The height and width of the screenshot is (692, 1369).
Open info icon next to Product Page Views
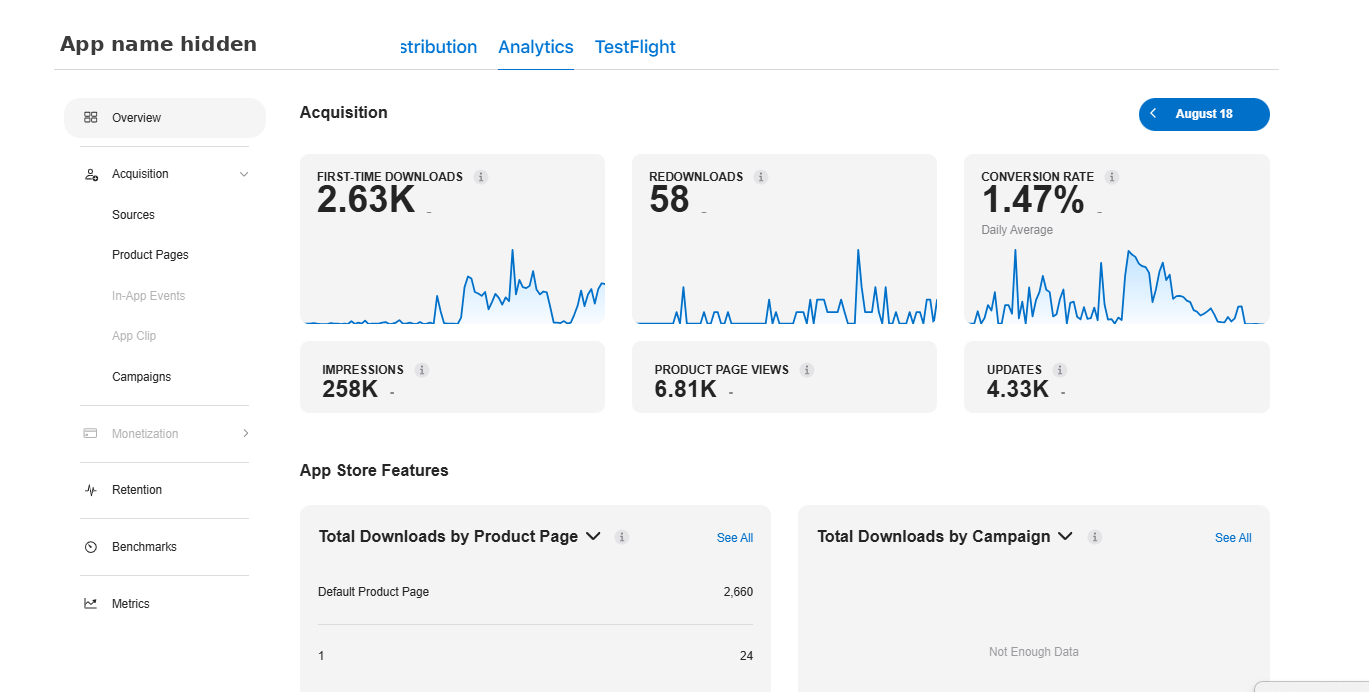tap(807, 370)
